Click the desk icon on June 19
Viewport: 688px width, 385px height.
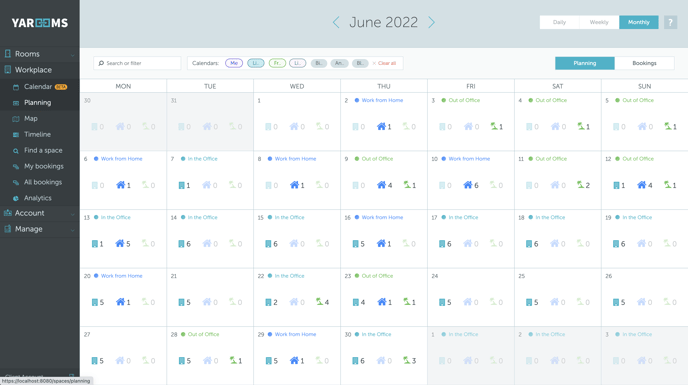[616, 244]
